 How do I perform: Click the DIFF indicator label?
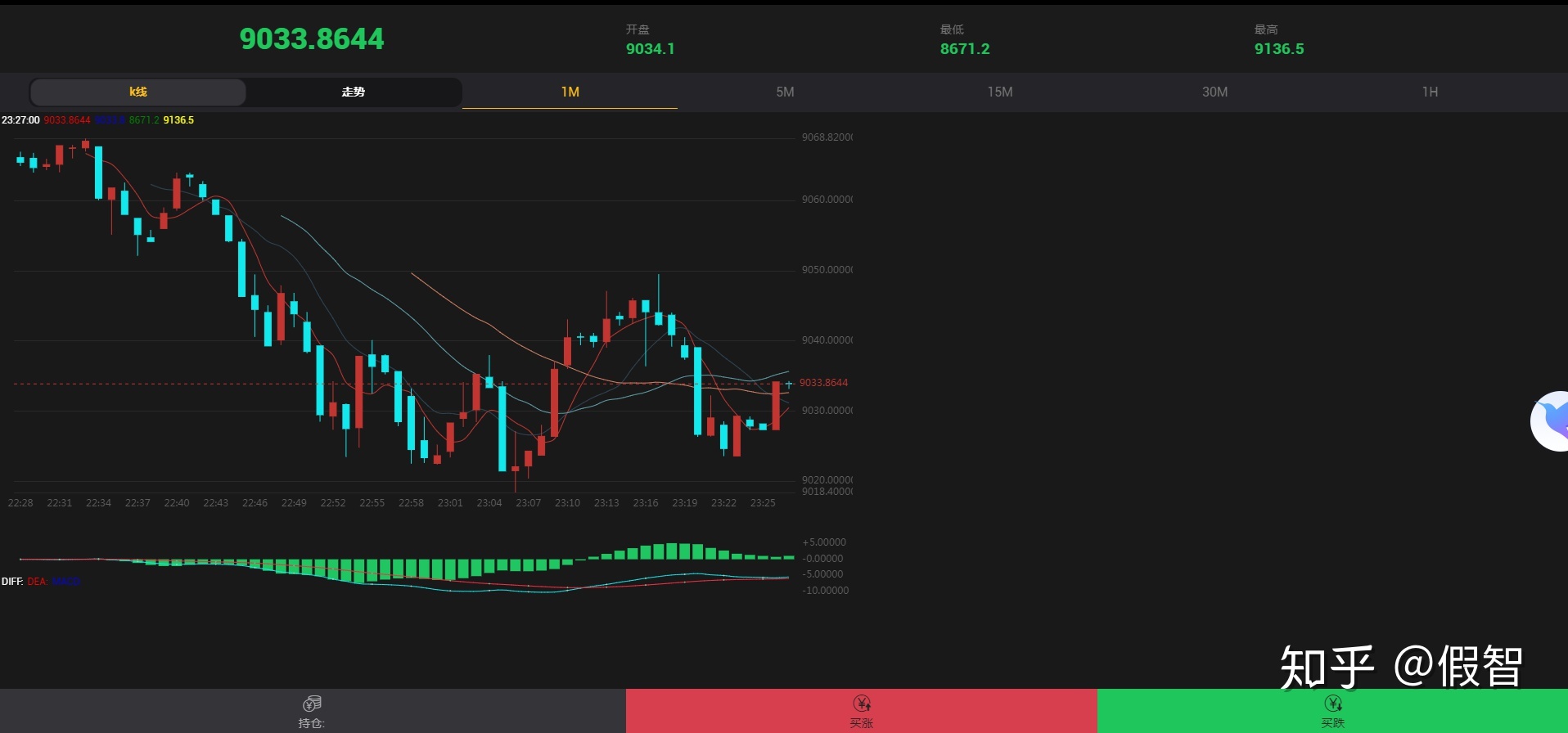click(12, 582)
